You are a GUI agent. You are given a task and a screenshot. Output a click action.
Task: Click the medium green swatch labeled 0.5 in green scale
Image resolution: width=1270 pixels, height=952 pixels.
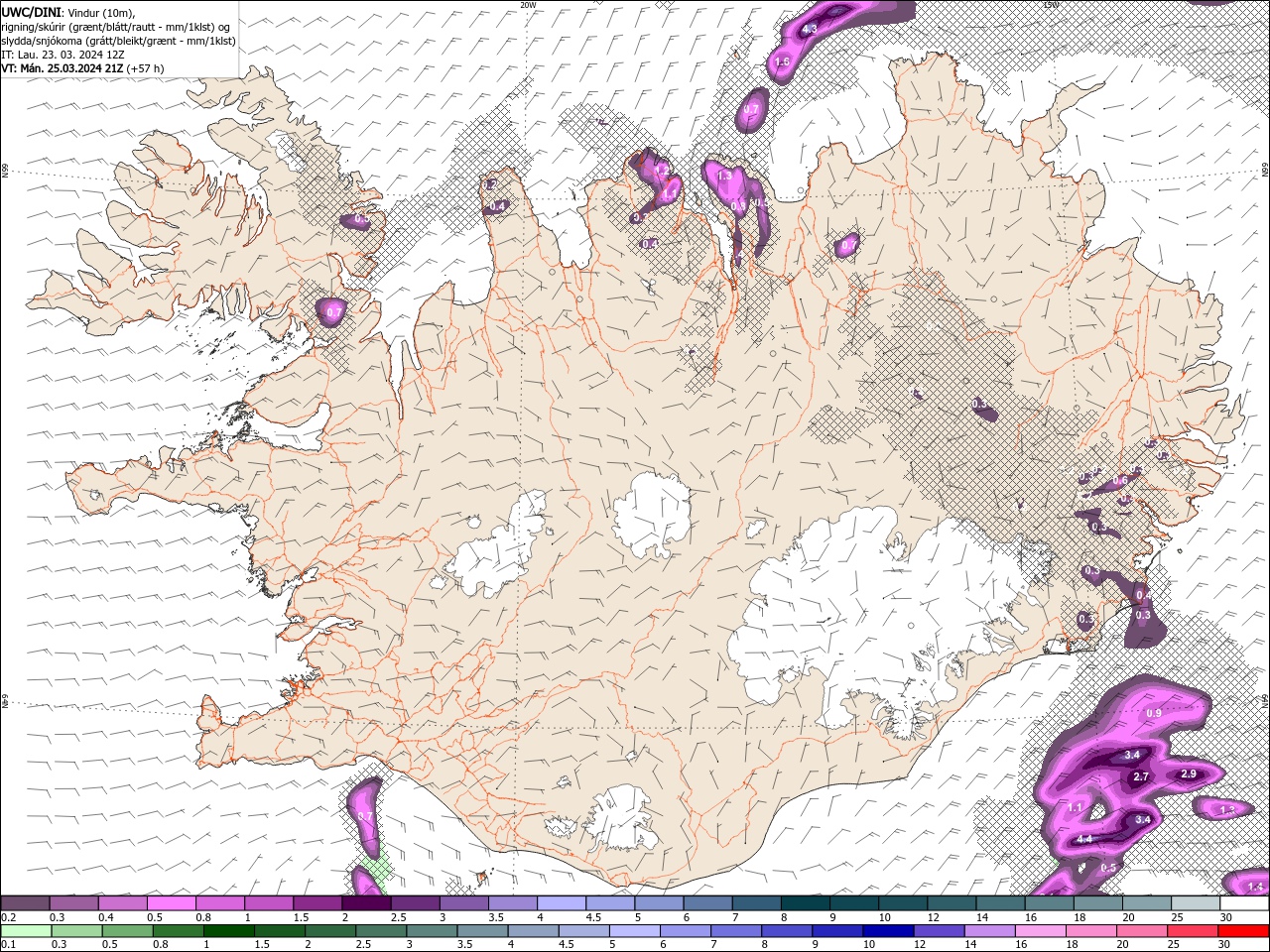click(127, 930)
